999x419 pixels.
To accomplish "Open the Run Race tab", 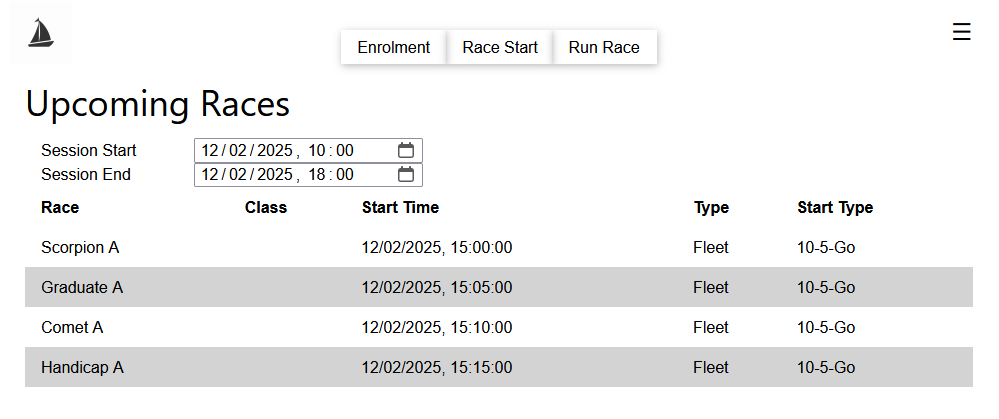I will (x=604, y=48).
